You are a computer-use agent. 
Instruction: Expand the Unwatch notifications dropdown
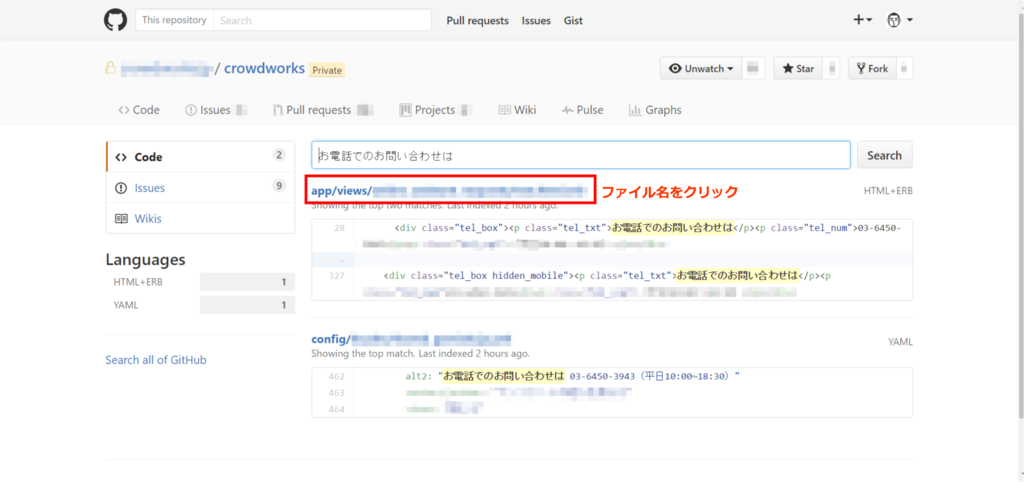(701, 68)
